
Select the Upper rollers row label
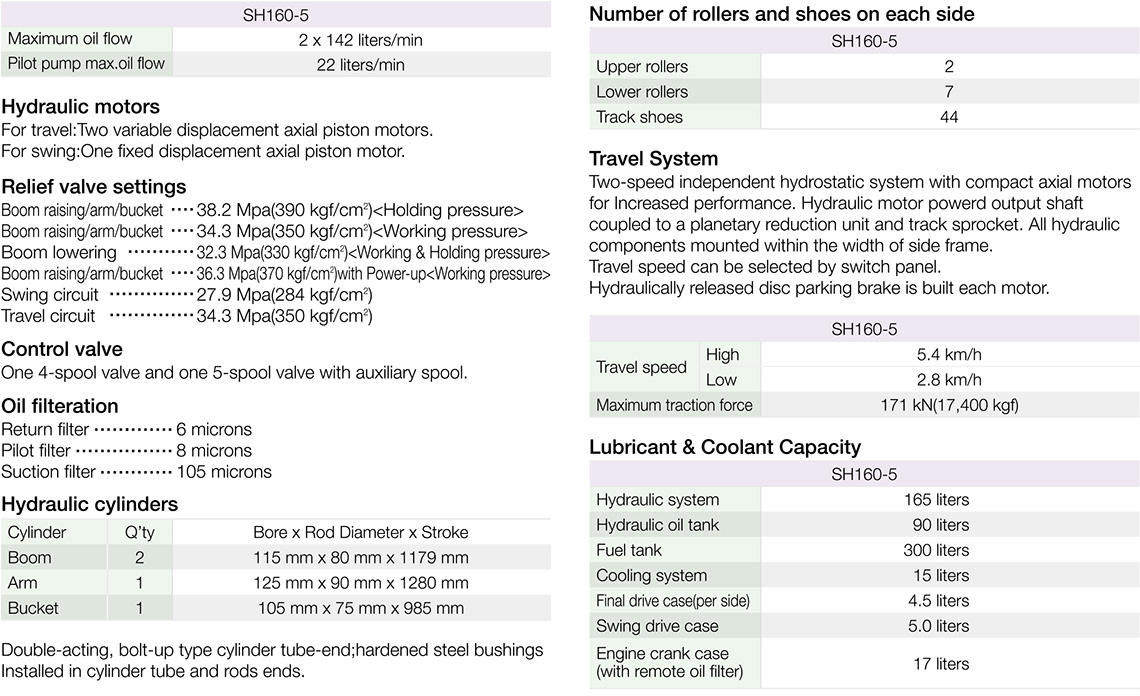pyautogui.click(x=642, y=67)
